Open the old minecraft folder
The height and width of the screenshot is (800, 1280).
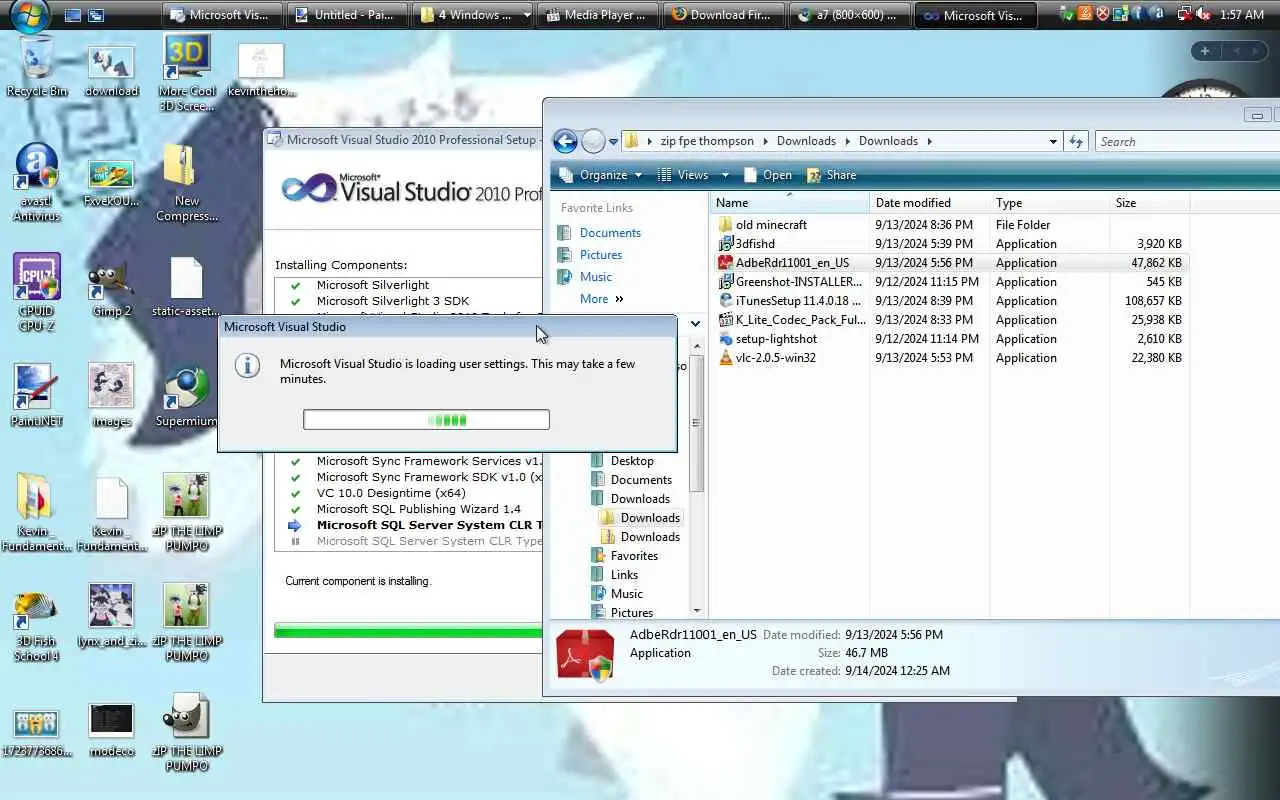[x=762, y=225]
